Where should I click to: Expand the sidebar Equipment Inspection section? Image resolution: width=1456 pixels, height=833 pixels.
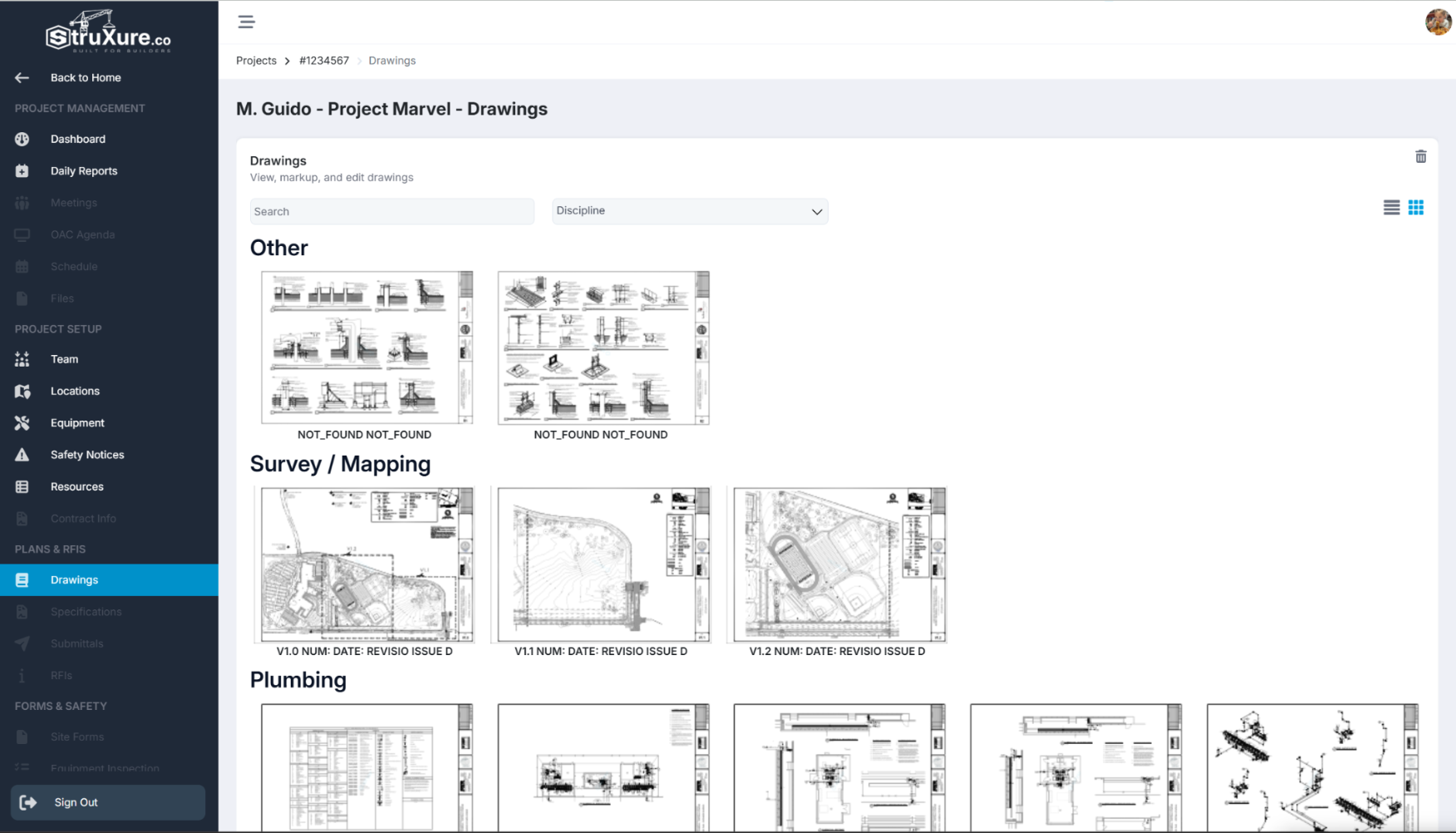[x=107, y=768]
